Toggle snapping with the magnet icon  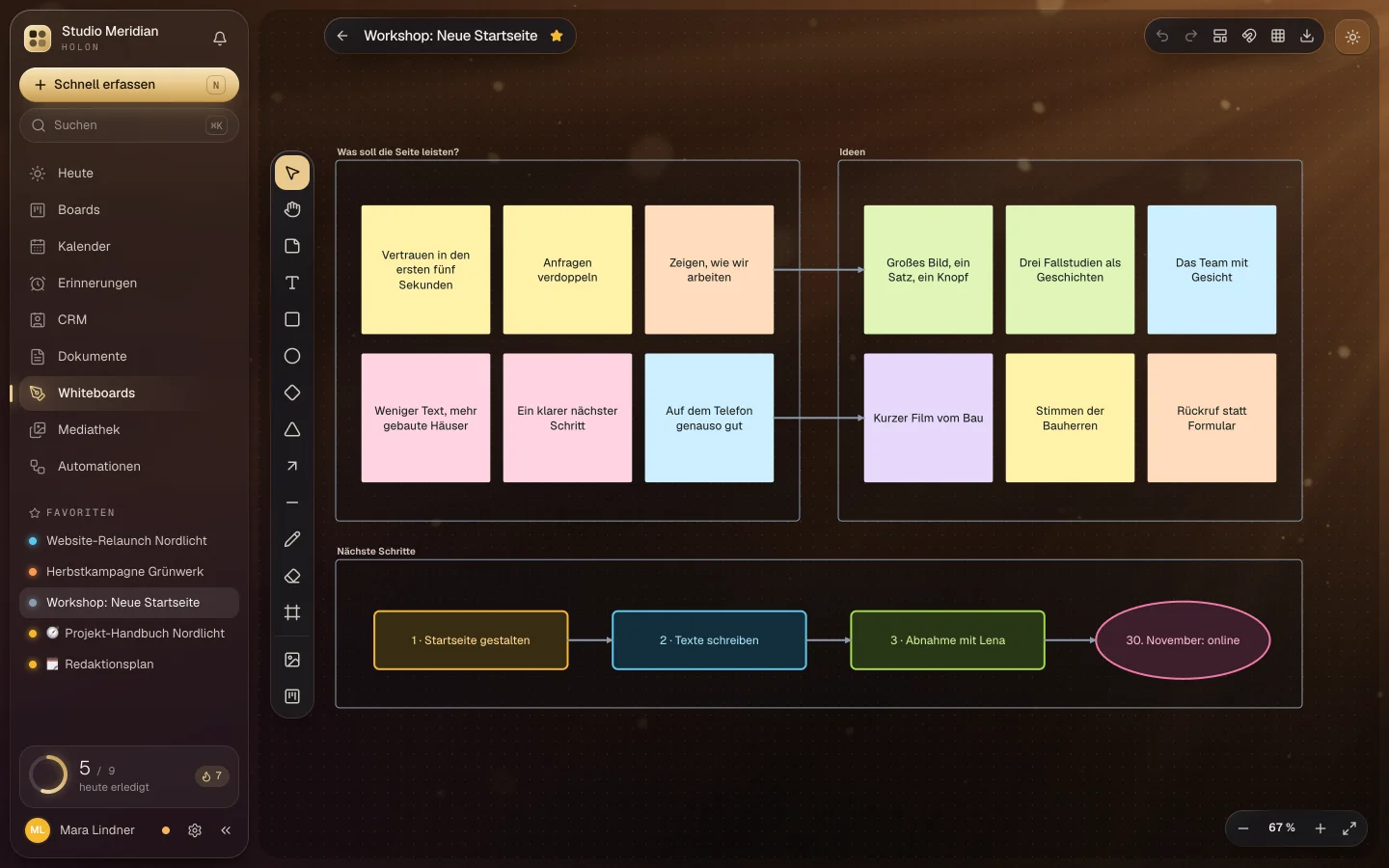coord(1249,37)
